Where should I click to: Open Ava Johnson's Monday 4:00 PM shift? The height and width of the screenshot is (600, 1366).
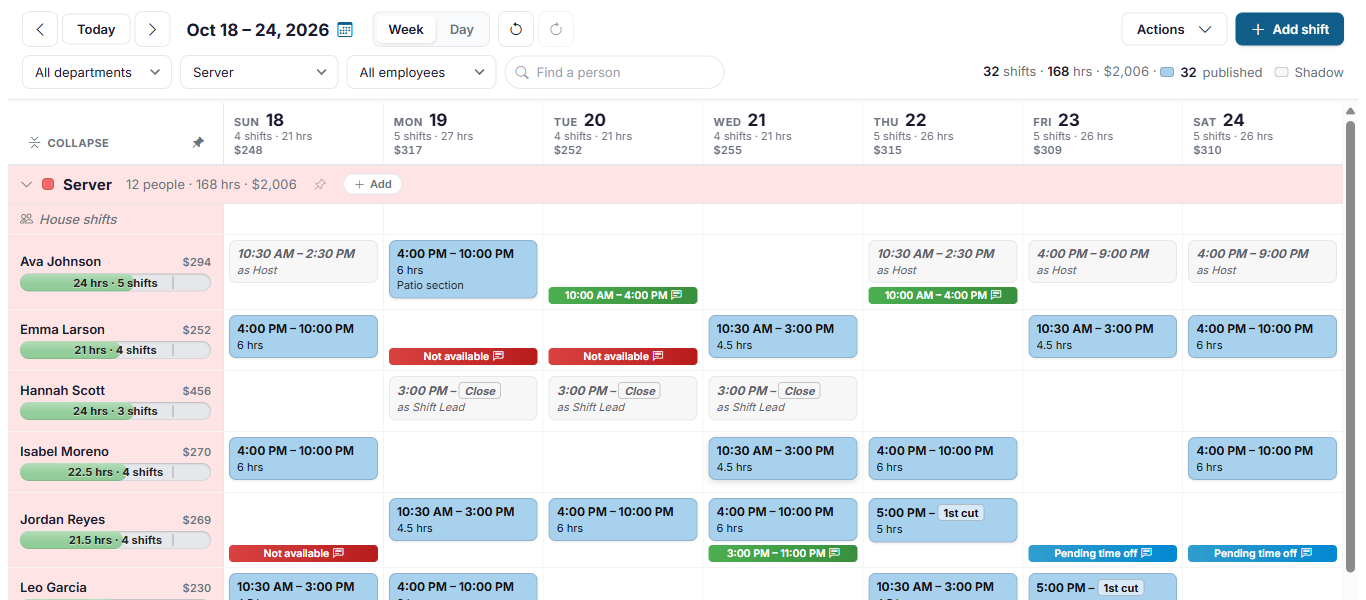tap(463, 269)
